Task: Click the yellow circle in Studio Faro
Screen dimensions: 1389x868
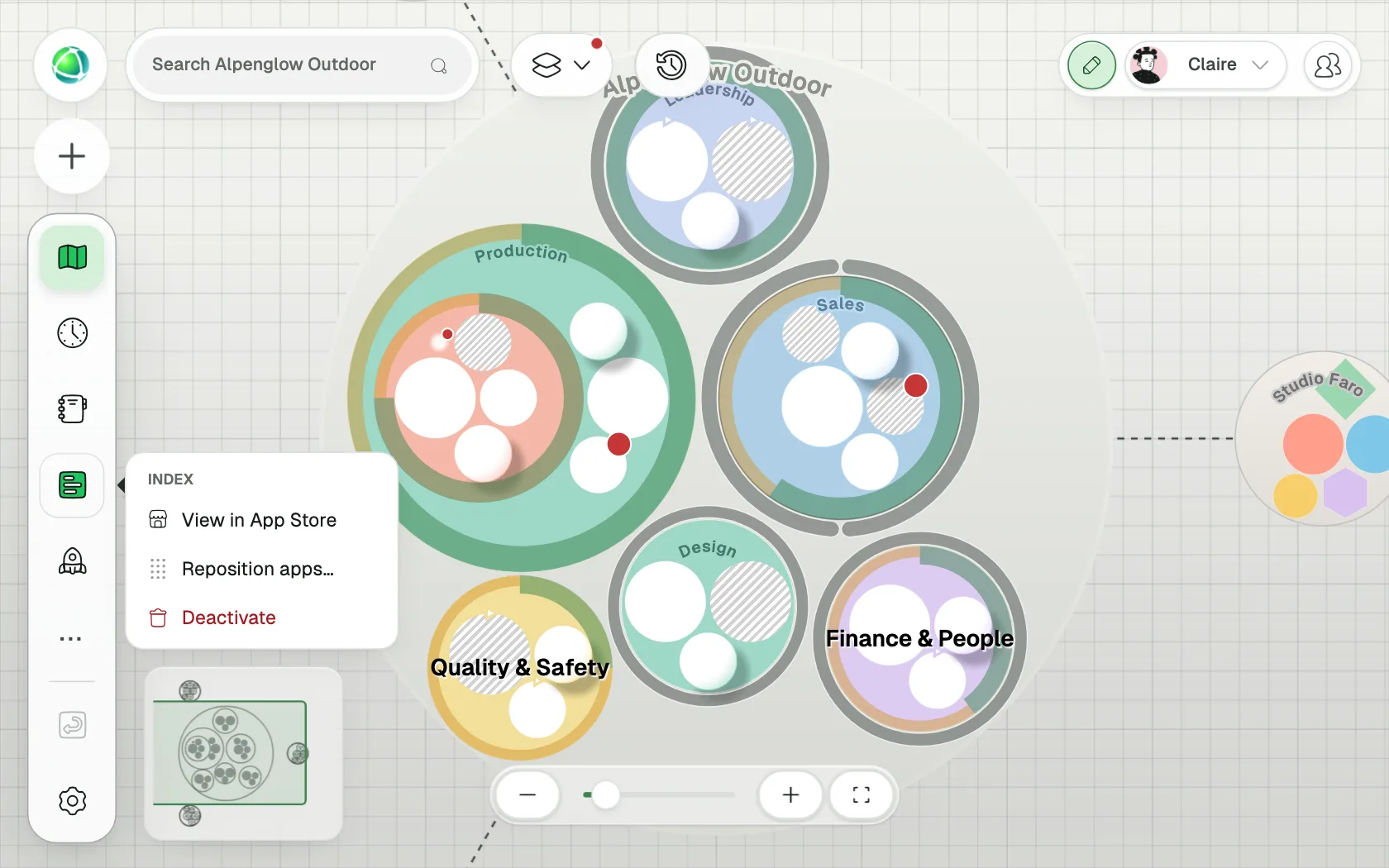Action: 1296,494
